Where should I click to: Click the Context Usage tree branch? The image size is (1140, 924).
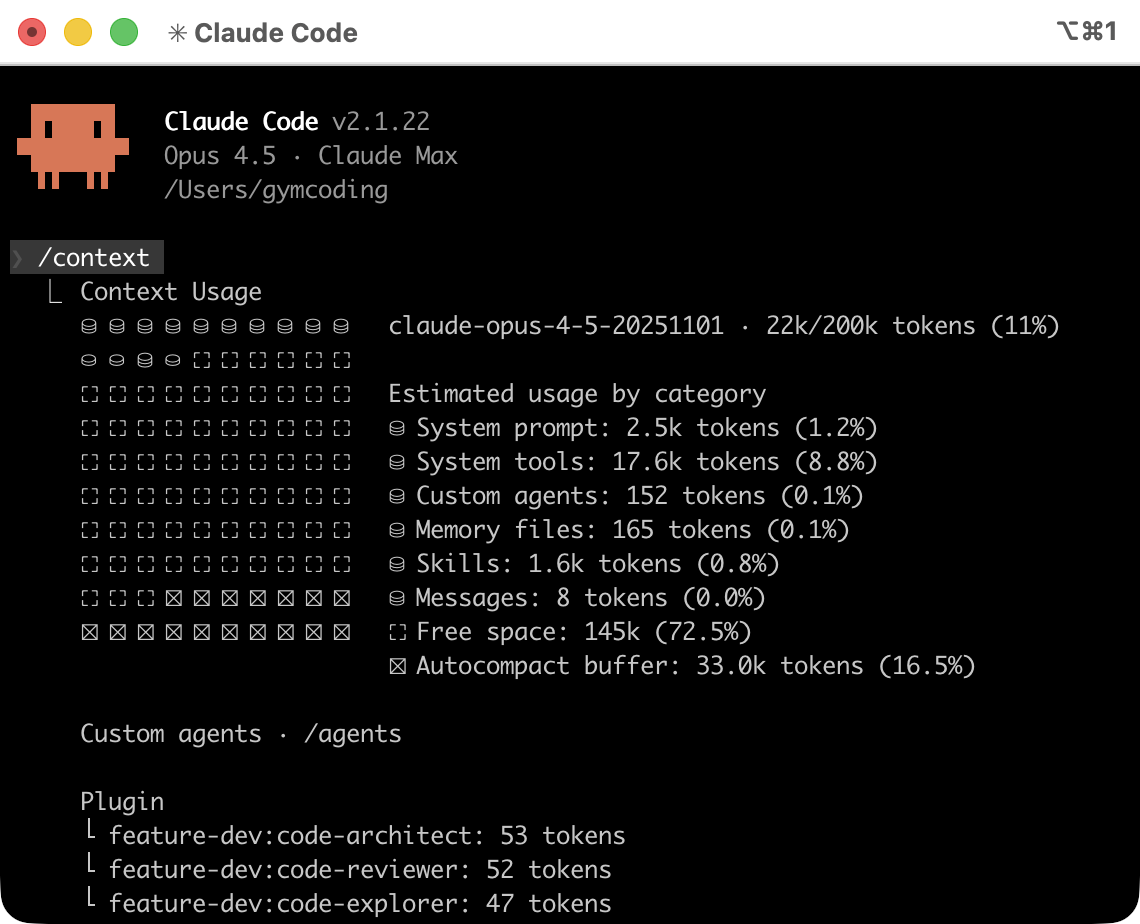[x=55, y=292]
